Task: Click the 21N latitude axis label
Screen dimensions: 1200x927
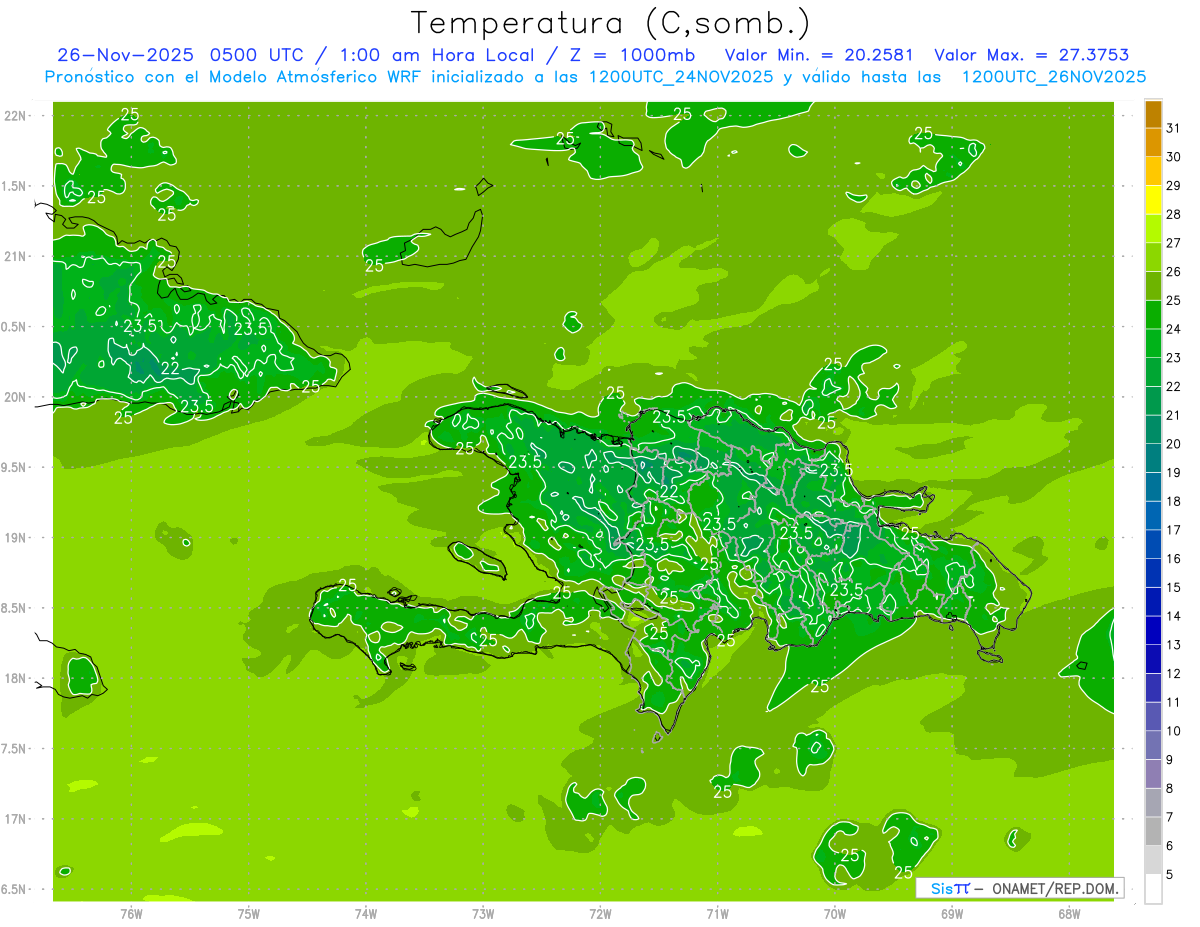Action: (15, 256)
